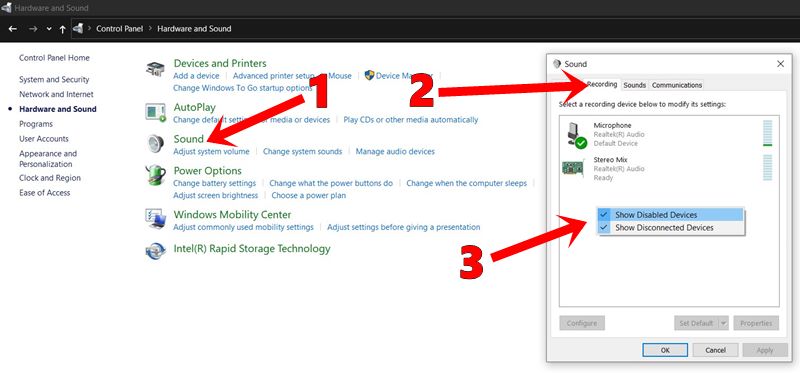This screenshot has width=800, height=373.
Task: Click the AutoPlay category icon
Action: tap(156, 112)
